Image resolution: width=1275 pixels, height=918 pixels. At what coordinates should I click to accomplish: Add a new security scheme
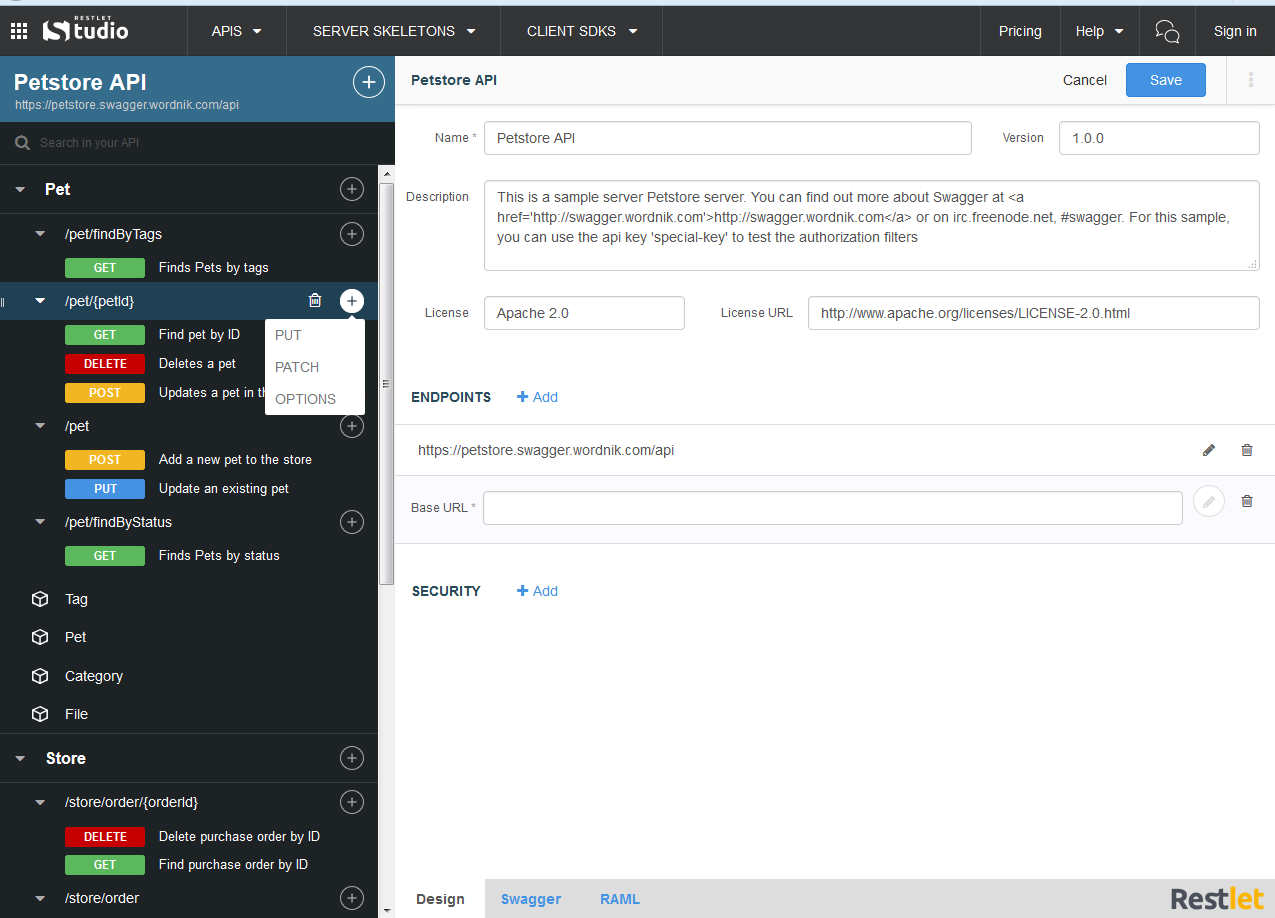[537, 591]
